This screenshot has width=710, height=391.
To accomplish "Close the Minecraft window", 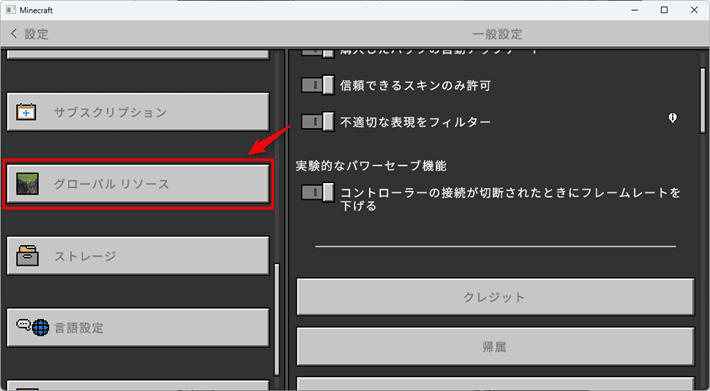I will click(x=694, y=10).
